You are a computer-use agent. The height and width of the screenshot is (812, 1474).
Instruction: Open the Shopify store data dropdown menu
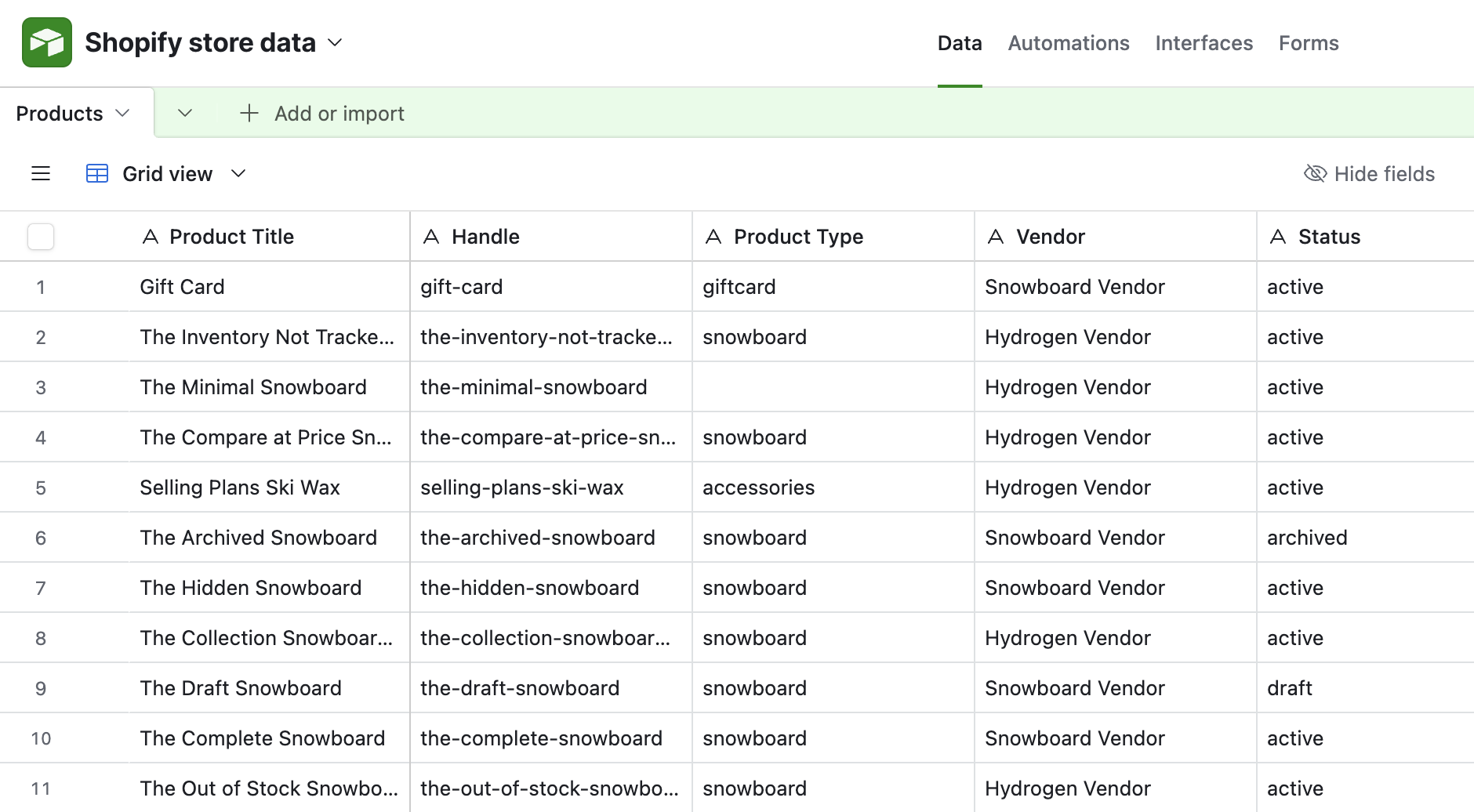[x=335, y=42]
